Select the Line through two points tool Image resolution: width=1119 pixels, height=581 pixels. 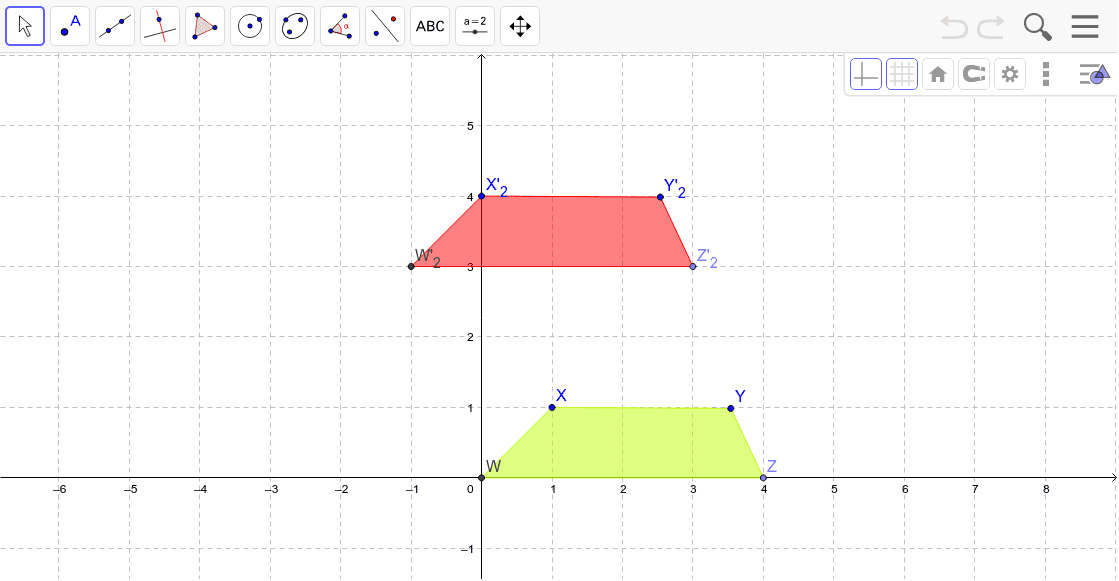point(115,26)
